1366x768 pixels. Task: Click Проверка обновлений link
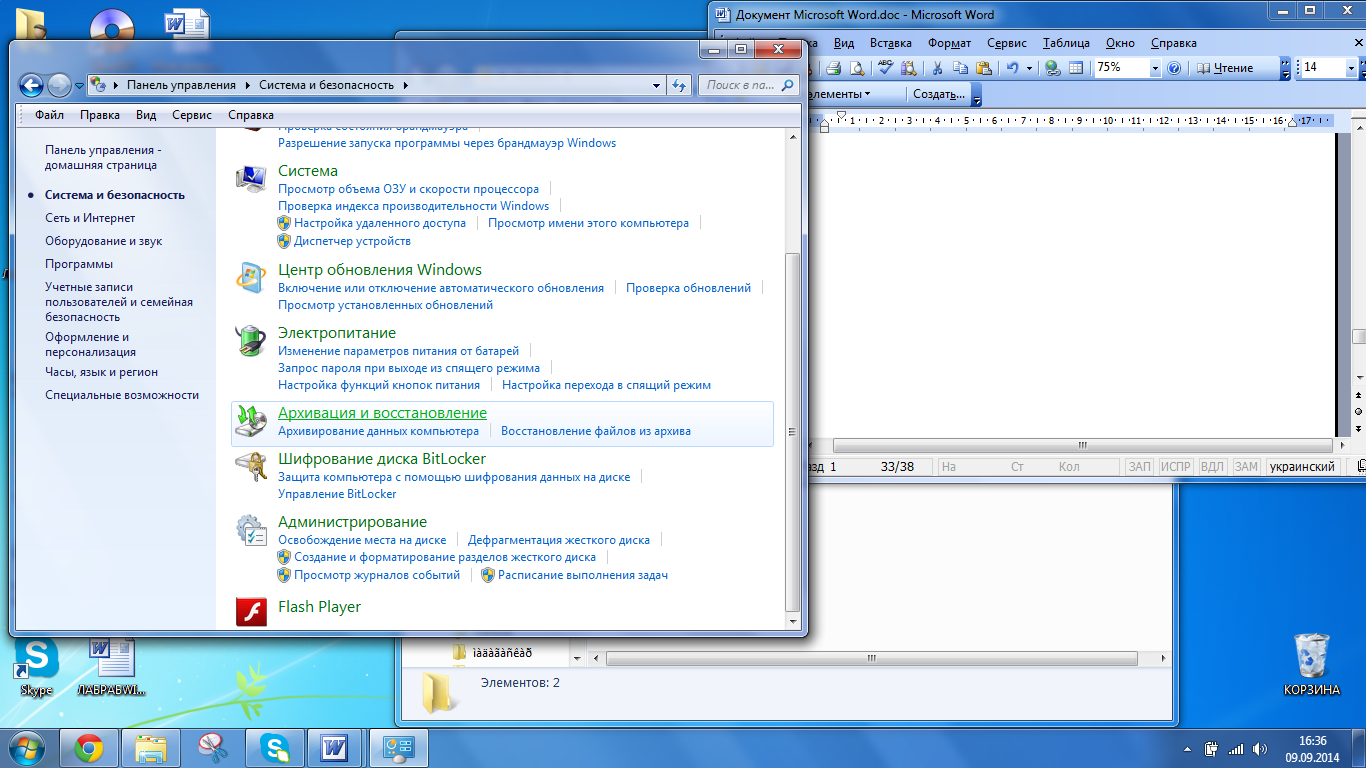coord(688,288)
